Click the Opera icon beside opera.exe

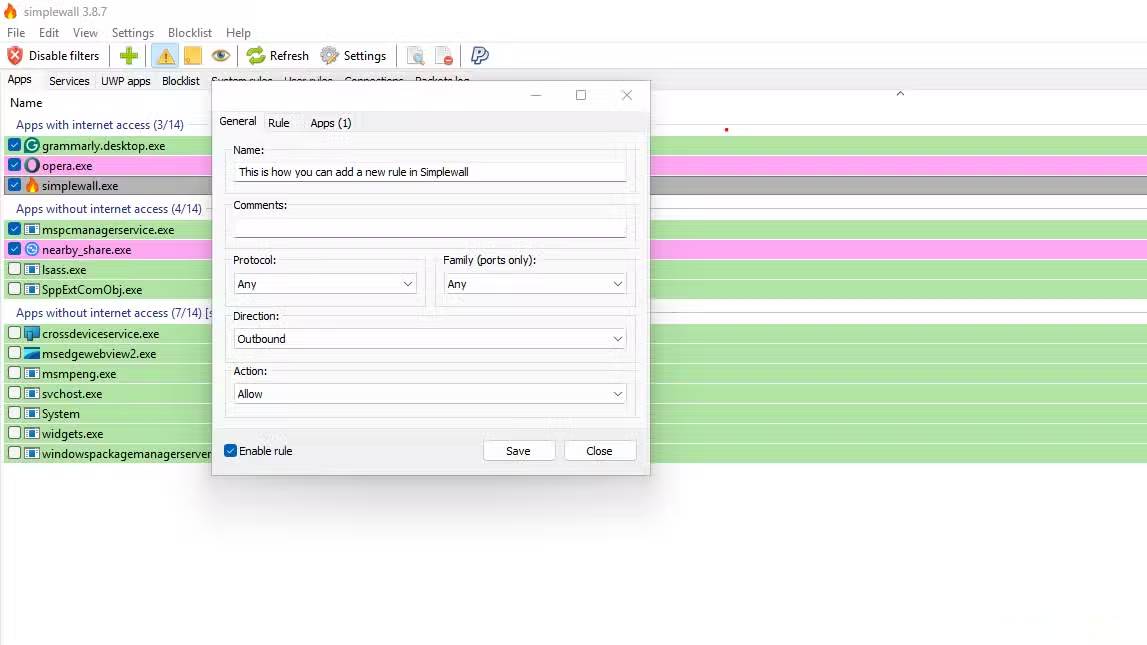pyautogui.click(x=31, y=165)
